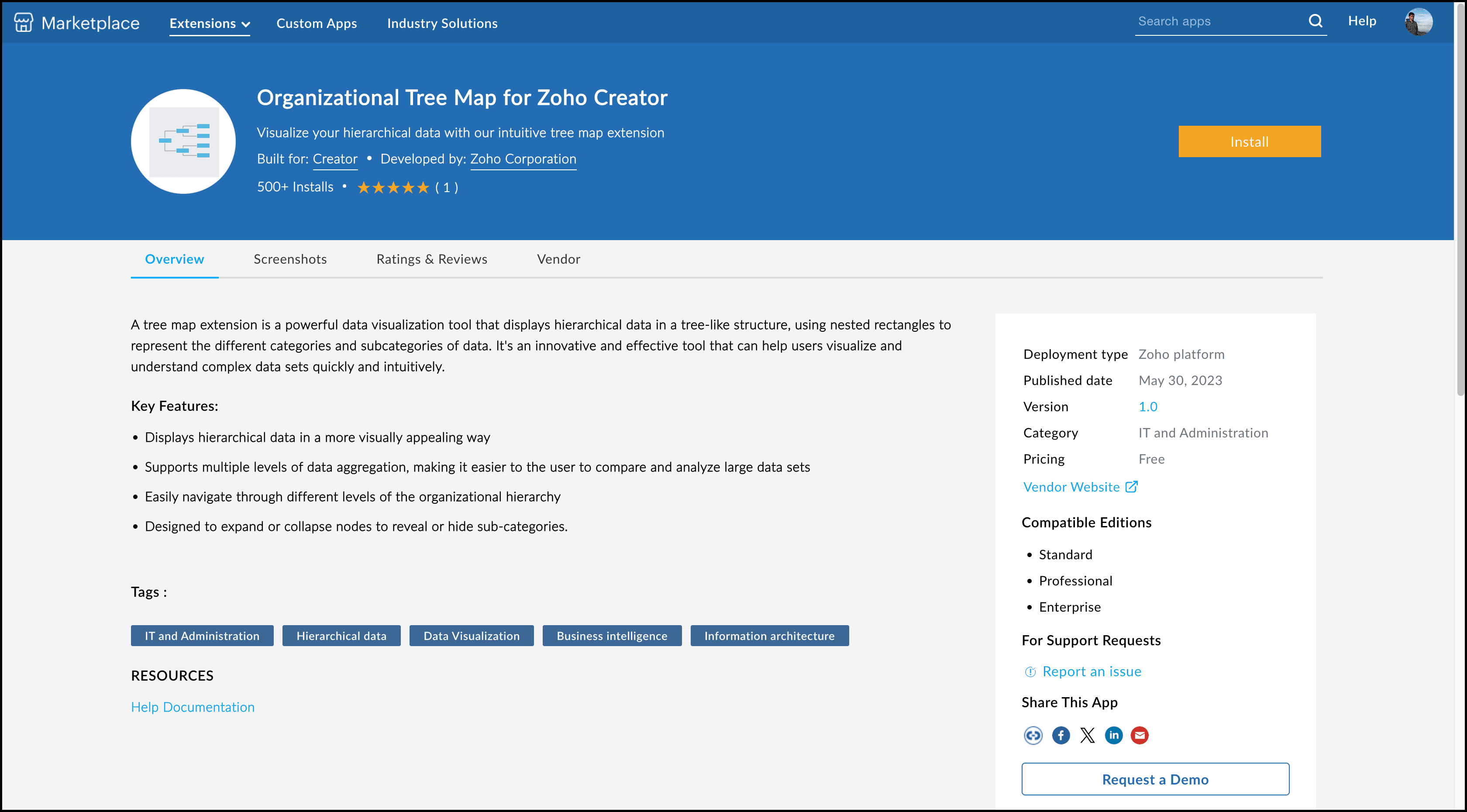Focus the Search apps input field
Image resolution: width=1467 pixels, height=812 pixels.
click(x=1219, y=22)
